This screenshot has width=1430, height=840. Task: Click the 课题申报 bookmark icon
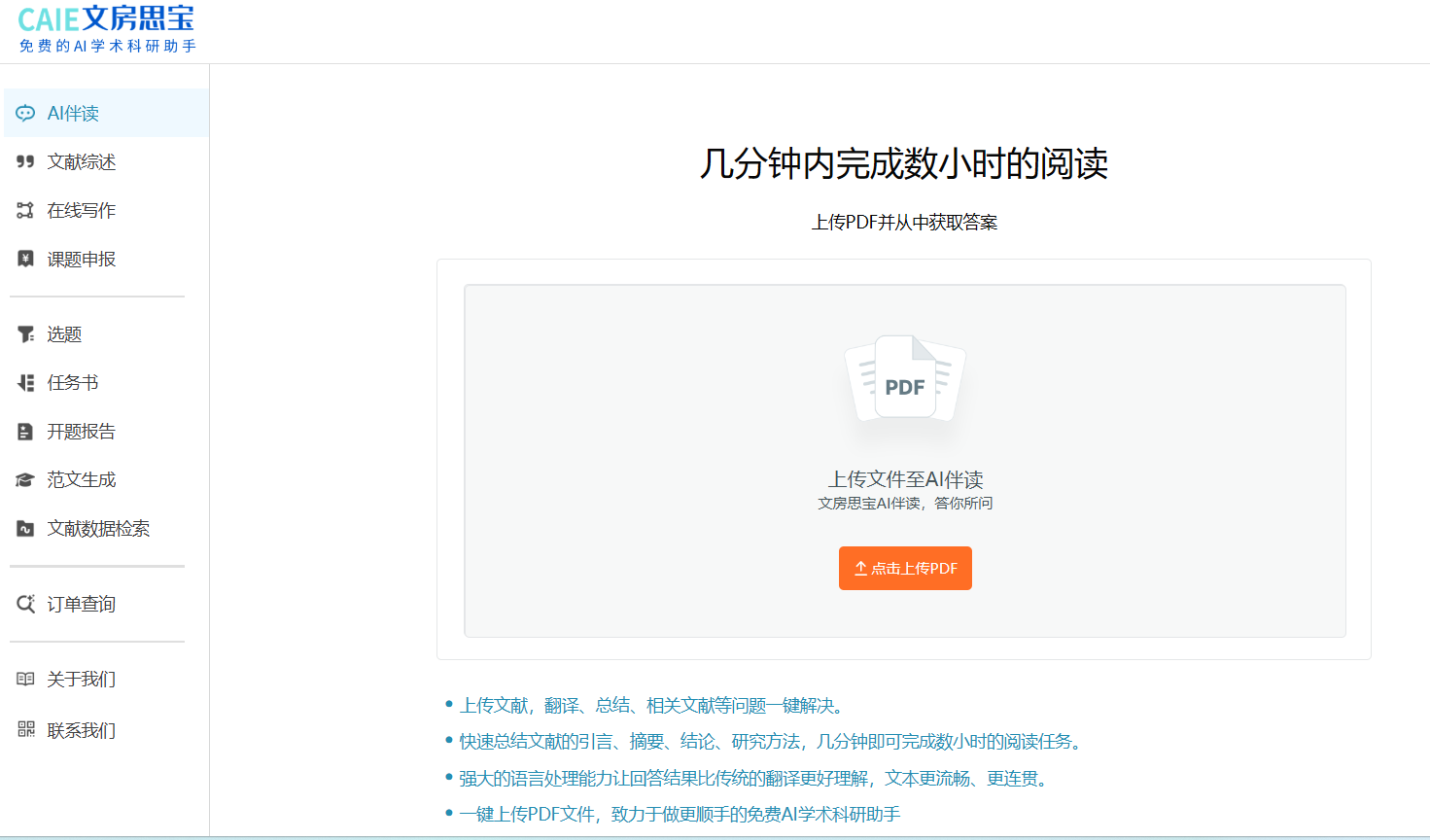[27, 258]
